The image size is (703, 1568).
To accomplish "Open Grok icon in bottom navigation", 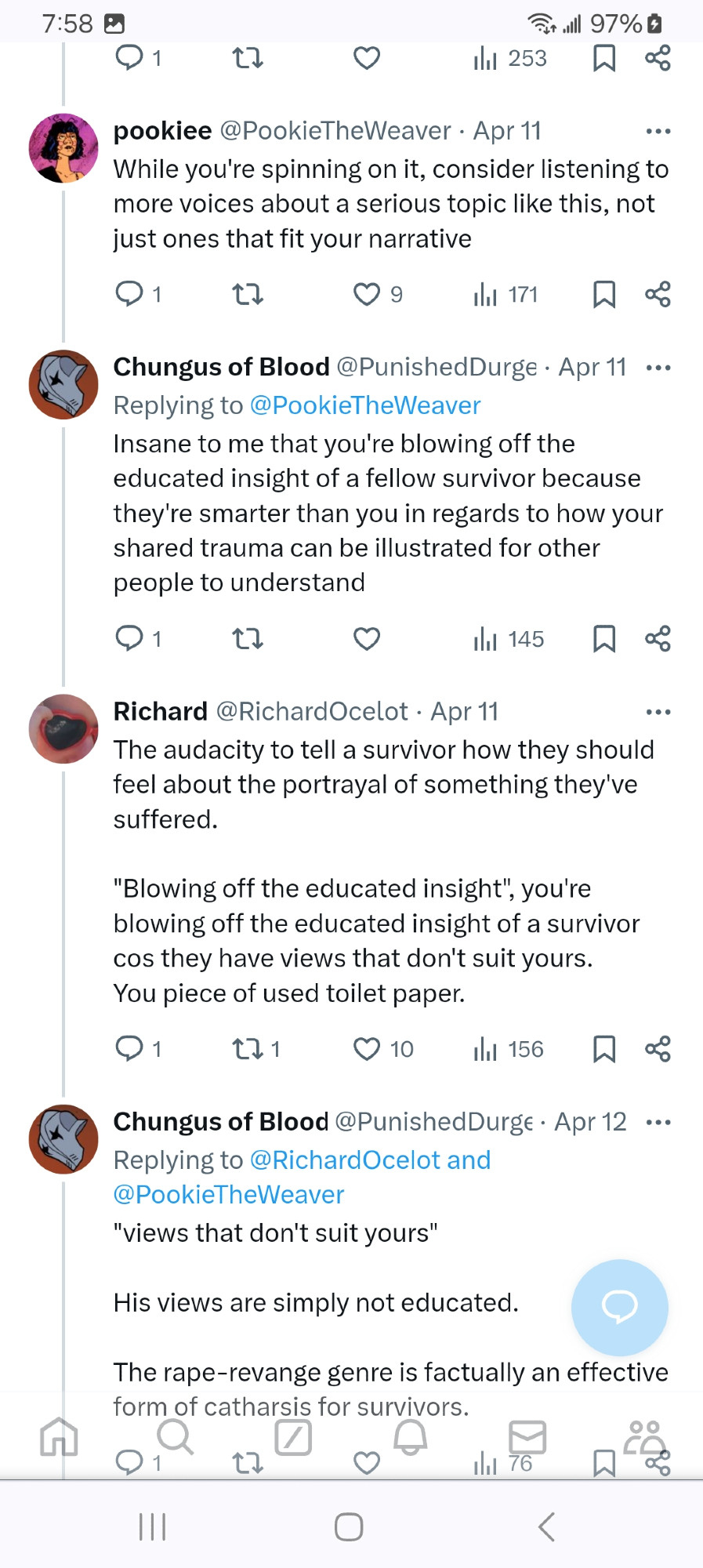I will coord(293,1437).
